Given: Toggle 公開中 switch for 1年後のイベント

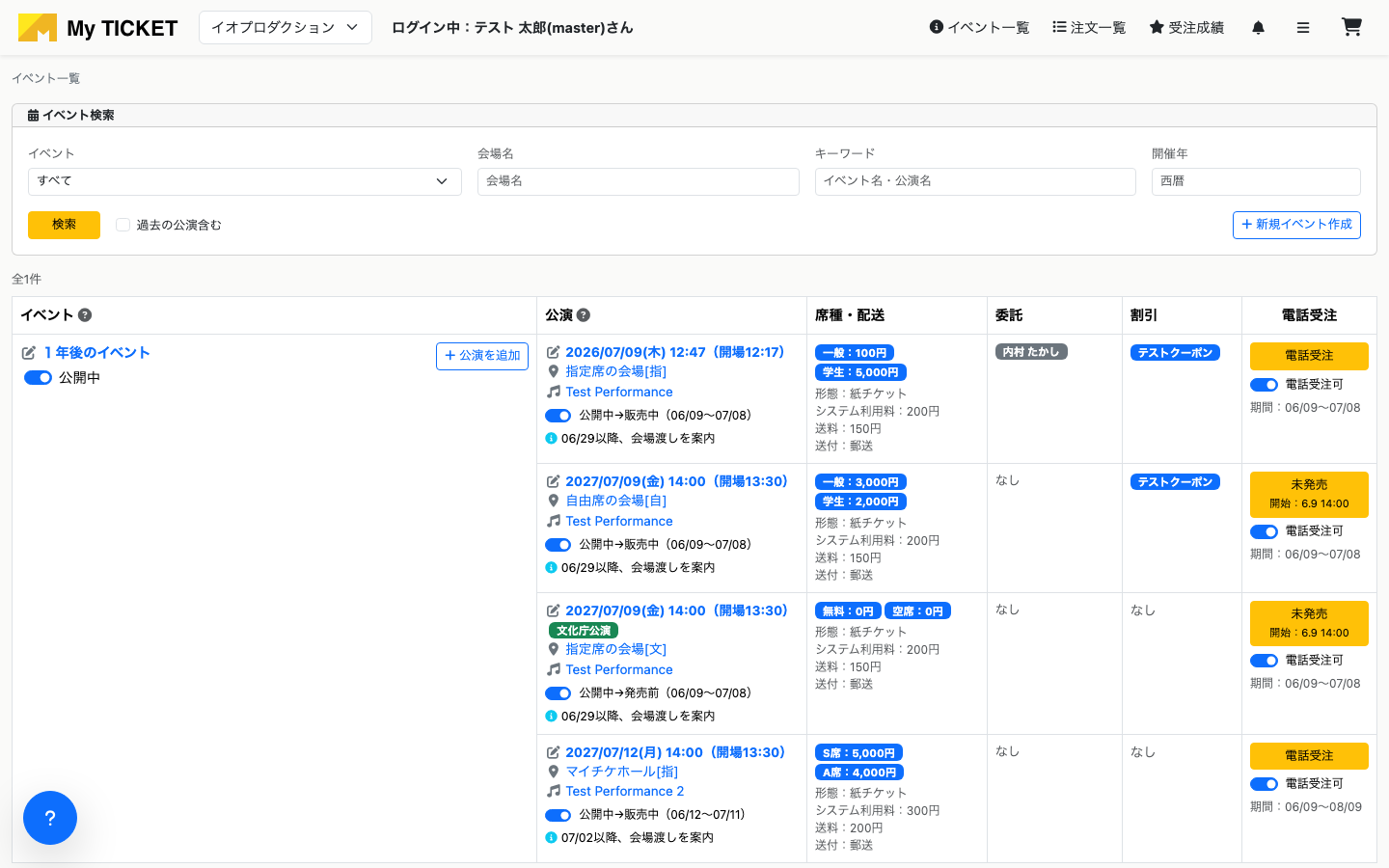Looking at the screenshot, I should click(x=38, y=378).
